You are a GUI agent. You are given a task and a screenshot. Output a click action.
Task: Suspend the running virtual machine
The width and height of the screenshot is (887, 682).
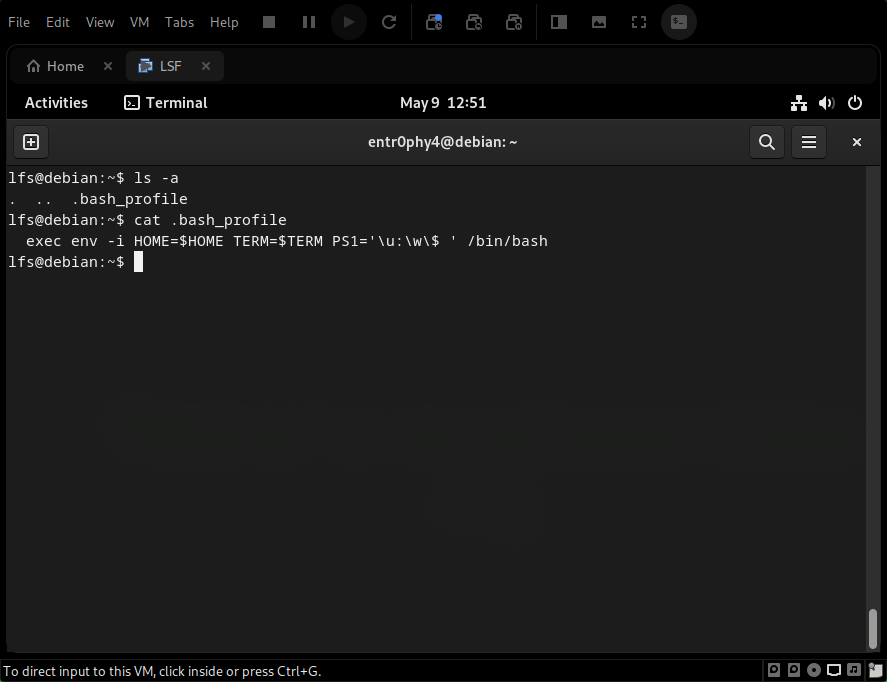point(308,21)
